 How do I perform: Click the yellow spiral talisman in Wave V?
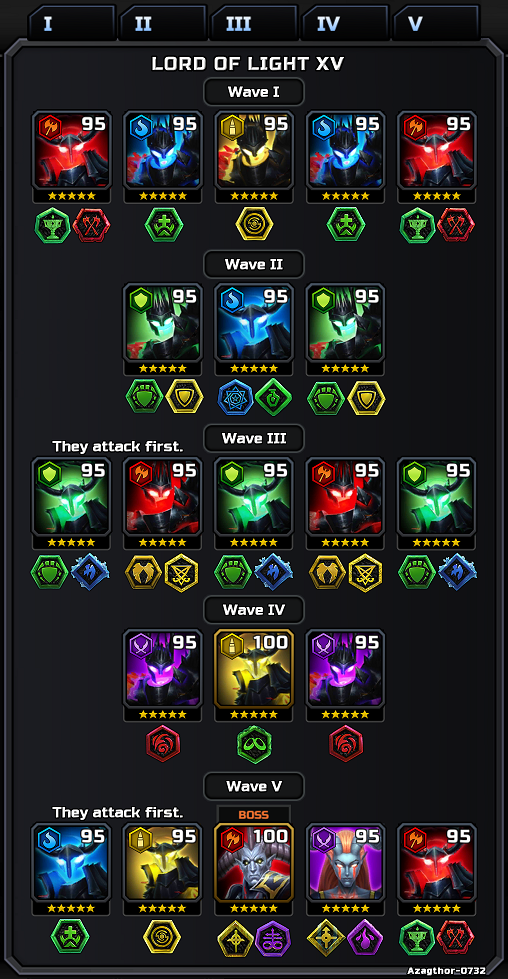tap(162, 937)
